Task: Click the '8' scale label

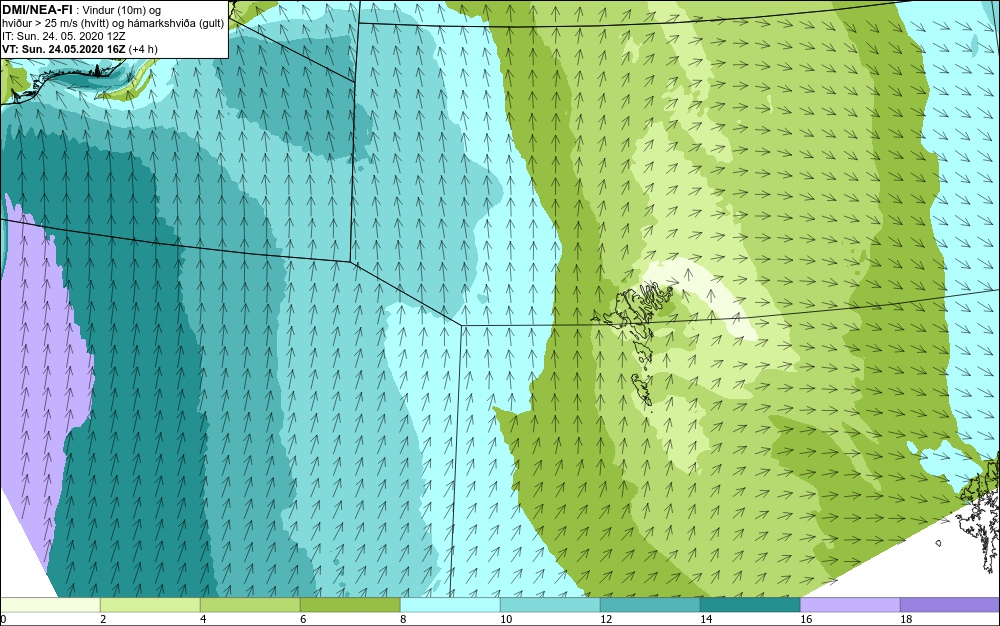Action: tap(403, 619)
